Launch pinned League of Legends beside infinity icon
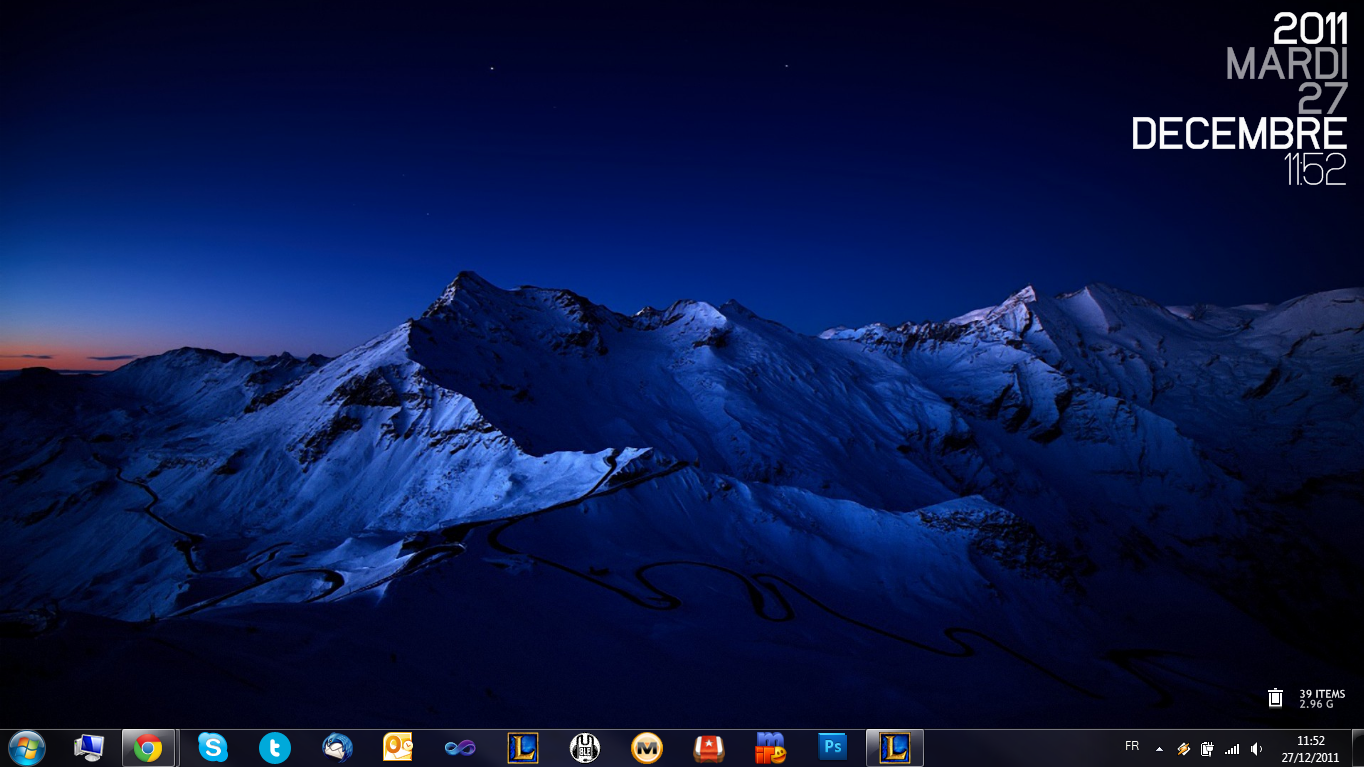Image resolution: width=1364 pixels, height=767 pixels. [522, 748]
